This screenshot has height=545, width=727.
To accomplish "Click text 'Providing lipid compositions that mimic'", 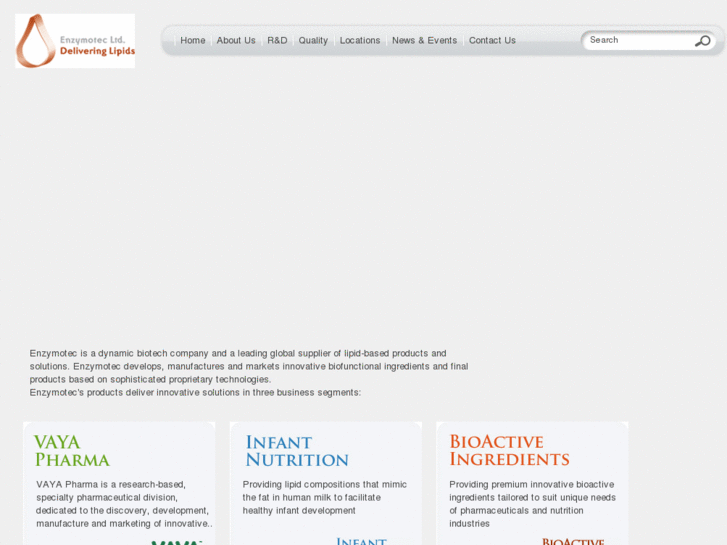I will coord(325,484).
